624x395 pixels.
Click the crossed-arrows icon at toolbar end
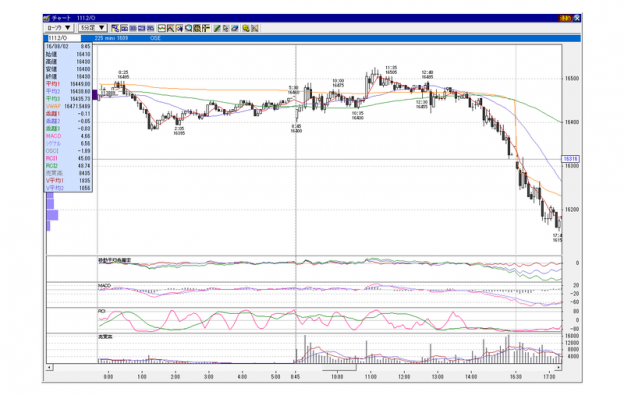(x=255, y=28)
